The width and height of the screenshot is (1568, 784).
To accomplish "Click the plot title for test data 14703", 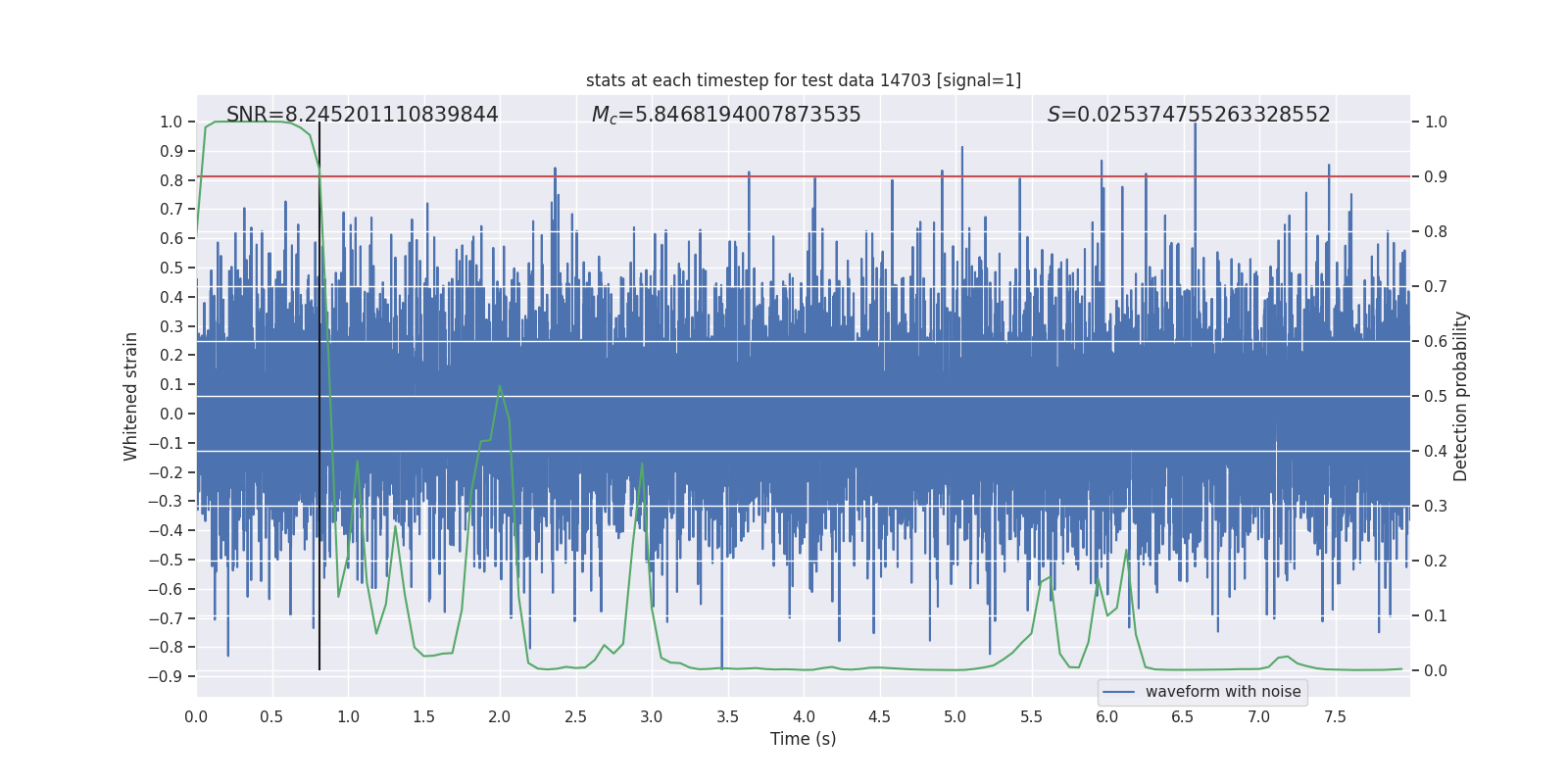I will tap(803, 80).
